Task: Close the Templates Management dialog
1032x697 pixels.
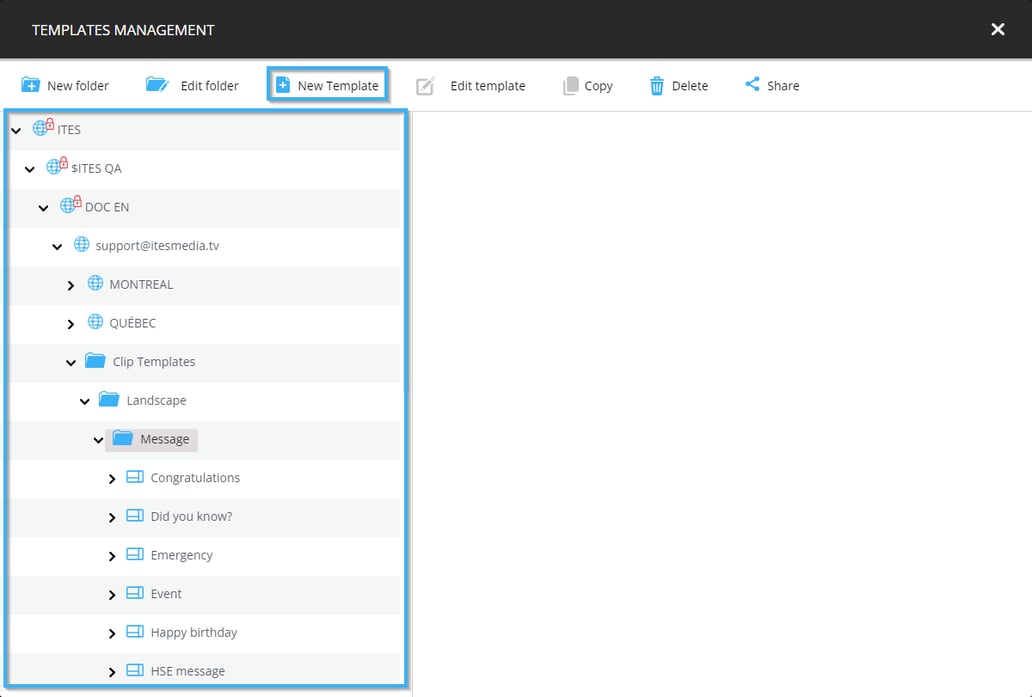Action: (998, 29)
